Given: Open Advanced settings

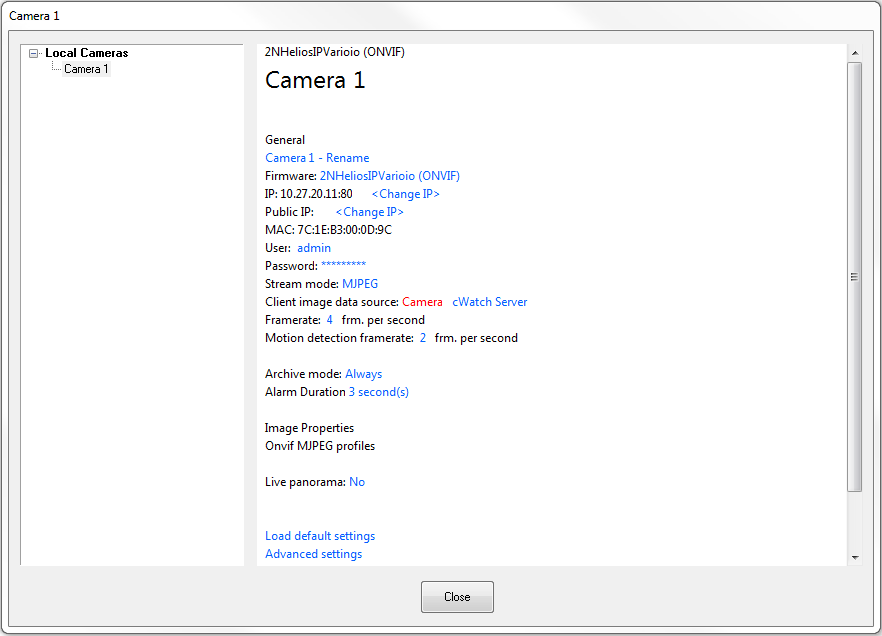Looking at the screenshot, I should tap(313, 554).
